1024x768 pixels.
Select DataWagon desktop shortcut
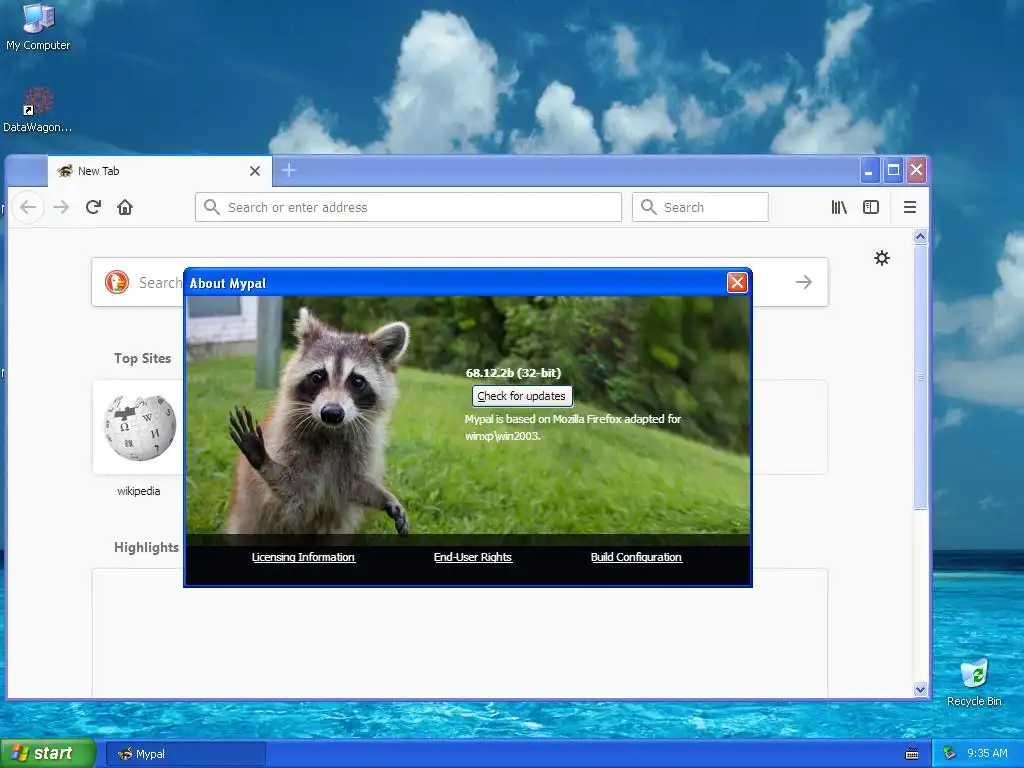(38, 110)
